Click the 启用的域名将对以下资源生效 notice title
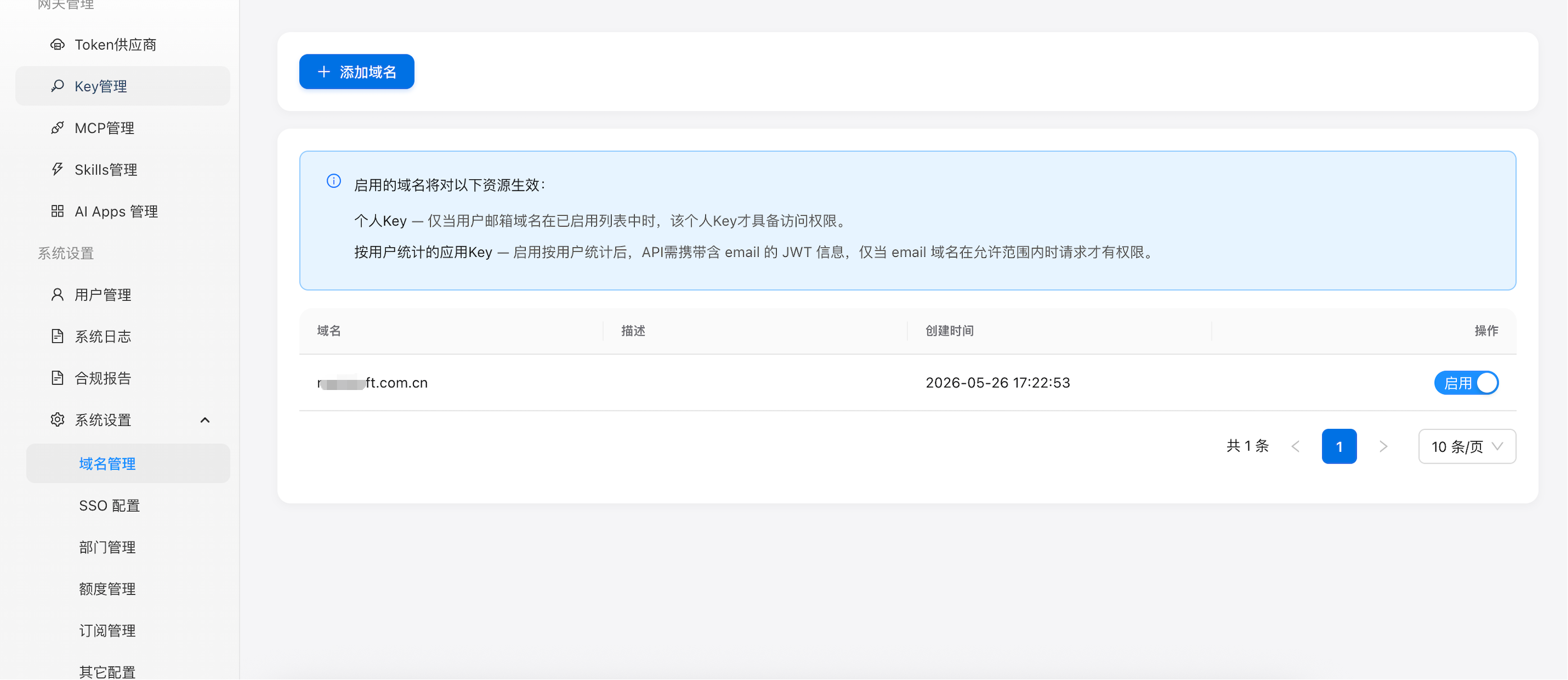The height and width of the screenshot is (680, 1568). click(449, 185)
